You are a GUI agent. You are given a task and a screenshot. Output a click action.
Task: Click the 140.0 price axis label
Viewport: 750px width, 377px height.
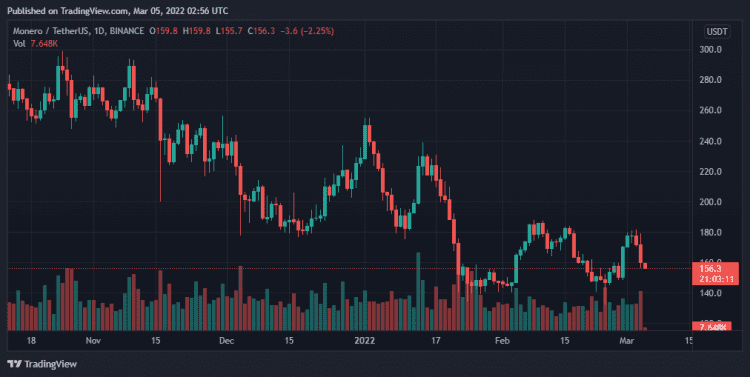click(710, 293)
